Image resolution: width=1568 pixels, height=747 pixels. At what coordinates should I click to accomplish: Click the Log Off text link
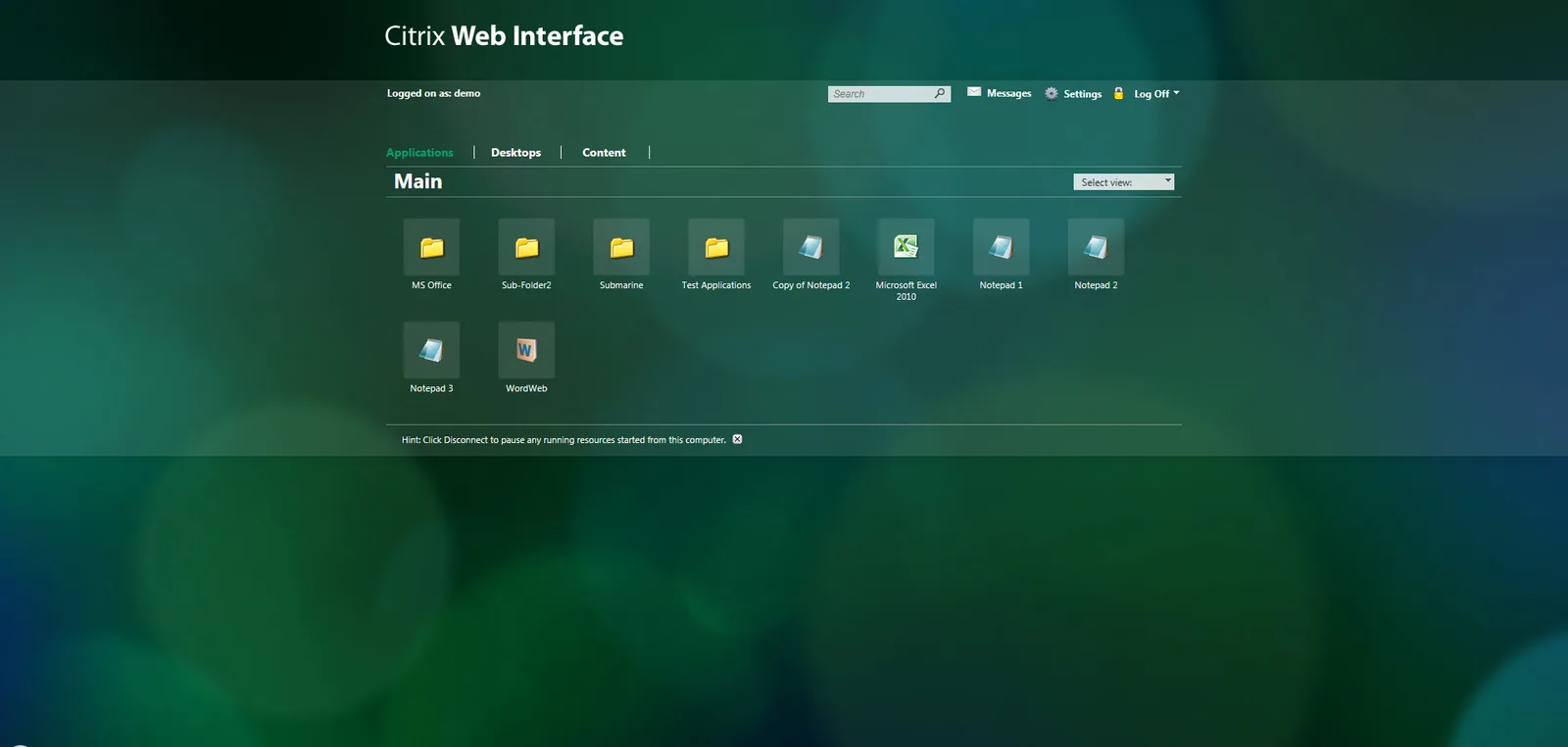pyautogui.click(x=1151, y=94)
